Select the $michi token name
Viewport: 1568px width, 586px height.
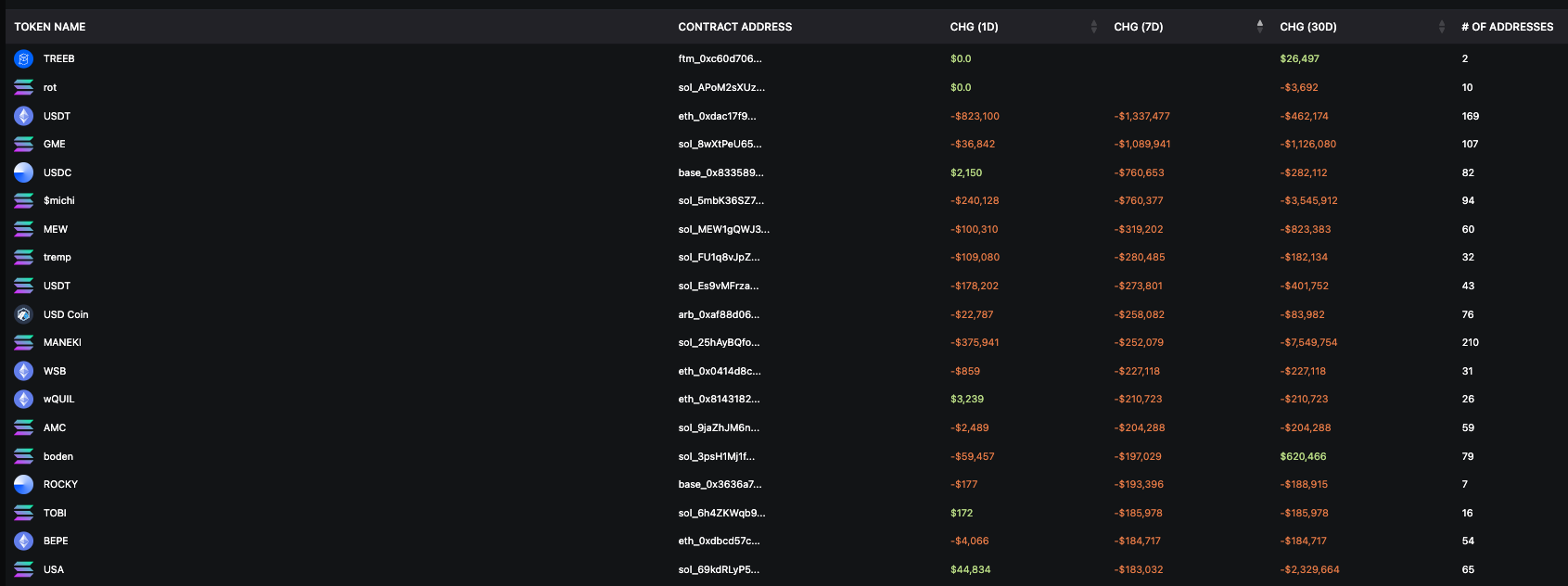(x=59, y=200)
